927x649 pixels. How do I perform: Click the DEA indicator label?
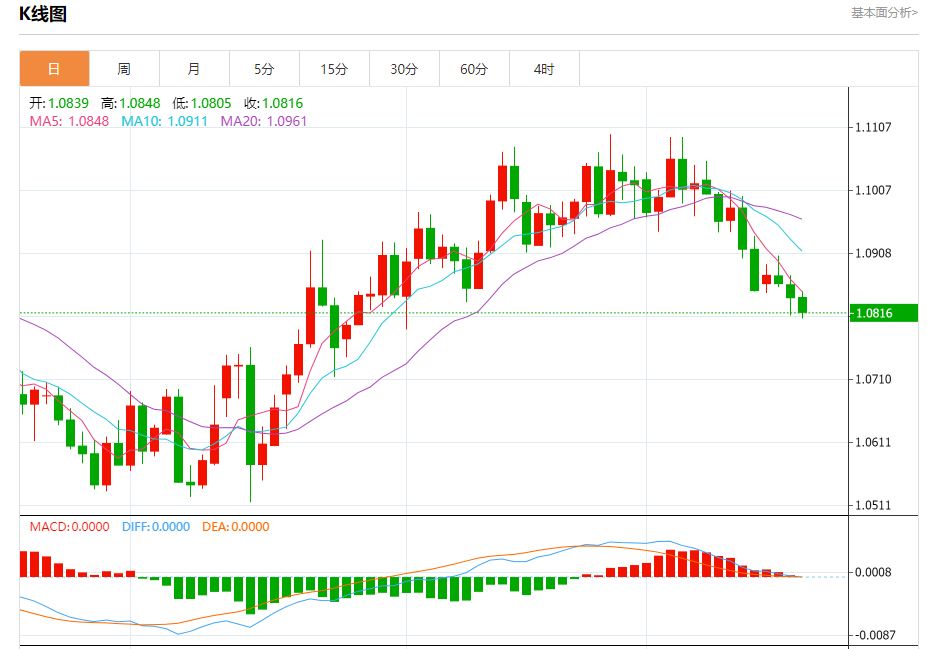(235, 527)
